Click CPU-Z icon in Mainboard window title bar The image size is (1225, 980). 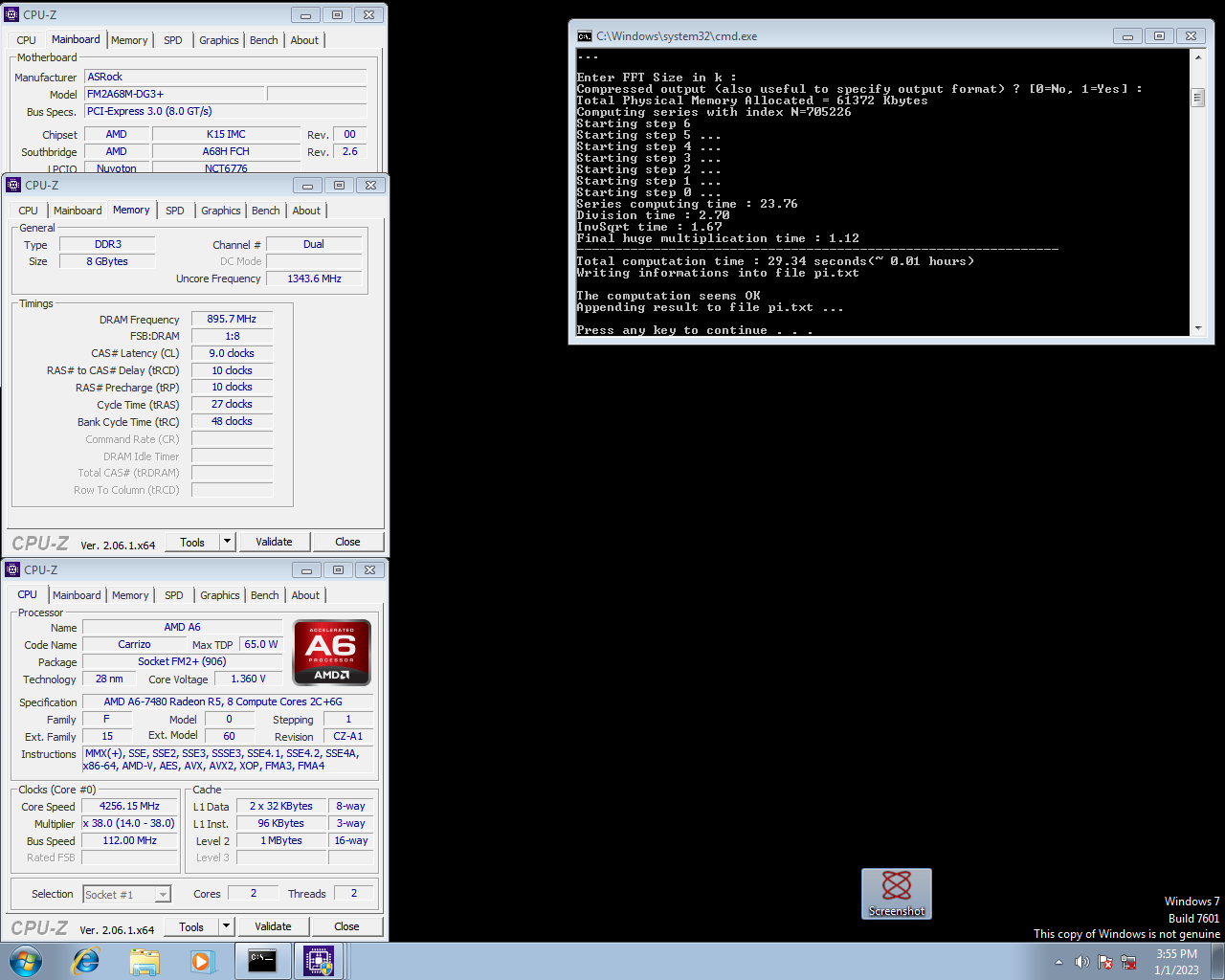(x=12, y=14)
